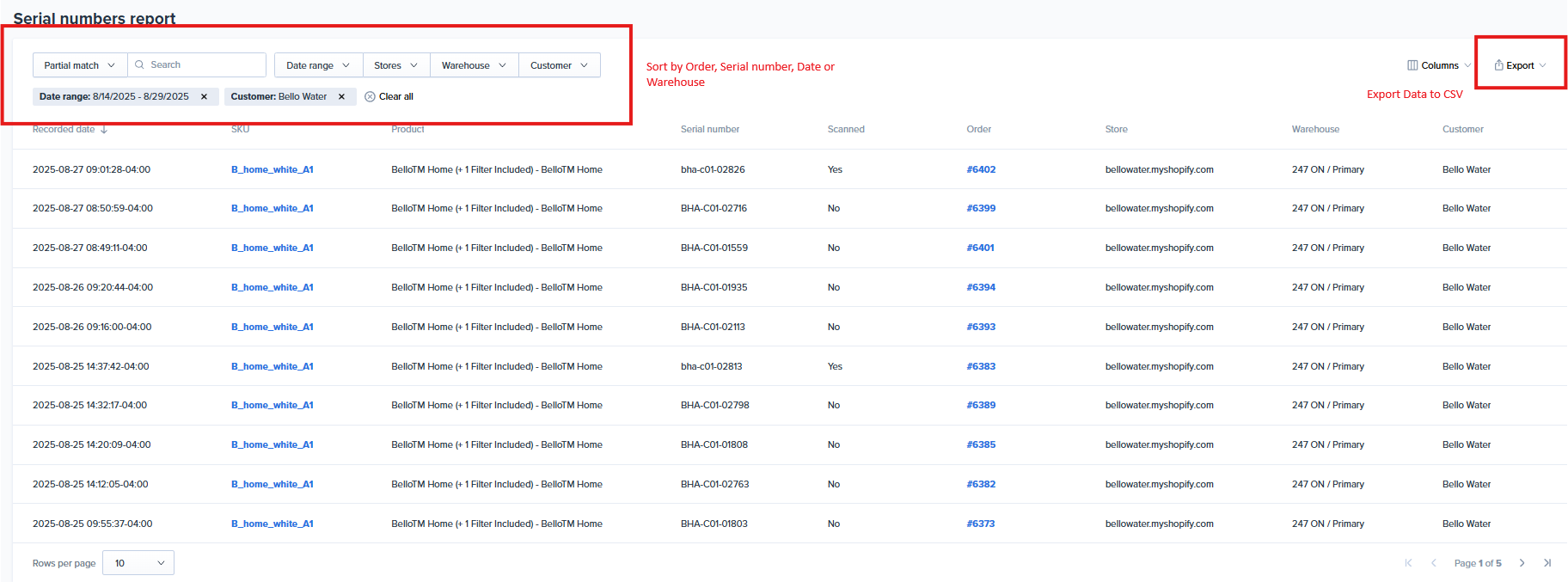This screenshot has width=1568, height=582.
Task: Click the Scanned column header
Action: 846,130
